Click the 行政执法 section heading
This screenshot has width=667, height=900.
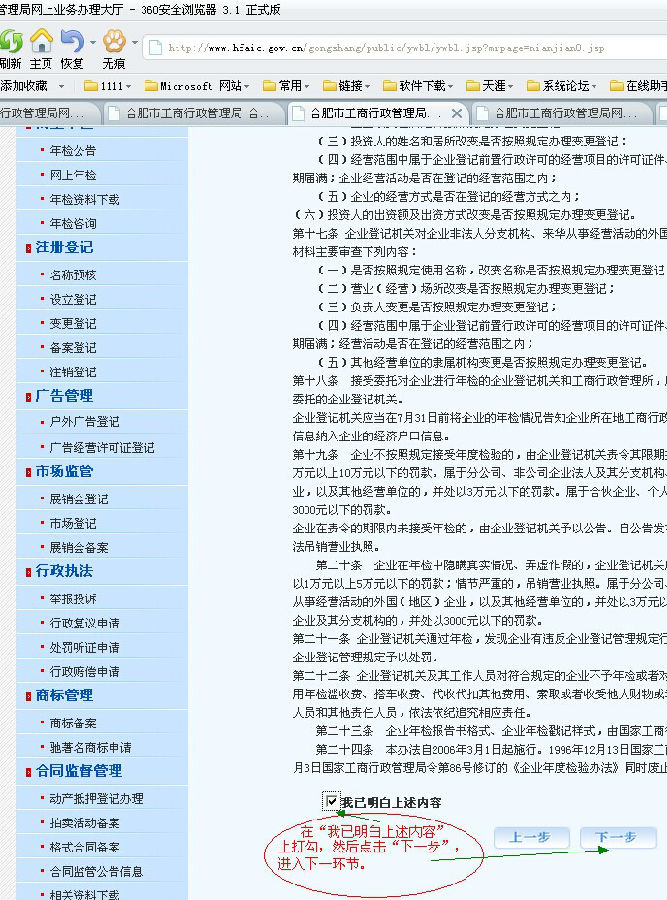[64, 571]
